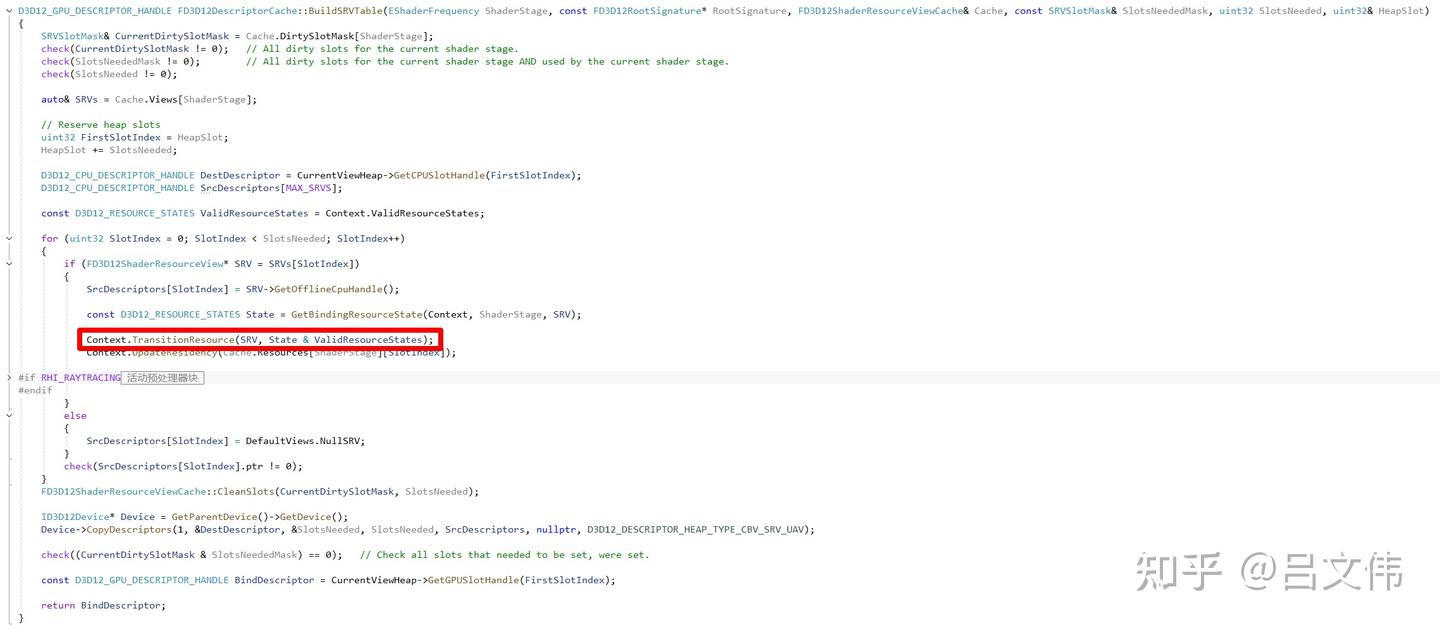1440x630 pixels.
Task: Click the nullptr argument in CopyDescriptors
Action: tap(555, 529)
